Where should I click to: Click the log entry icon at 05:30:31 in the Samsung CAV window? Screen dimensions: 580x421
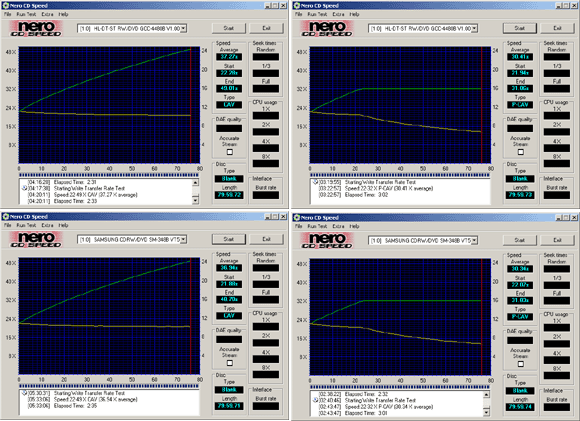pyautogui.click(x=24, y=393)
